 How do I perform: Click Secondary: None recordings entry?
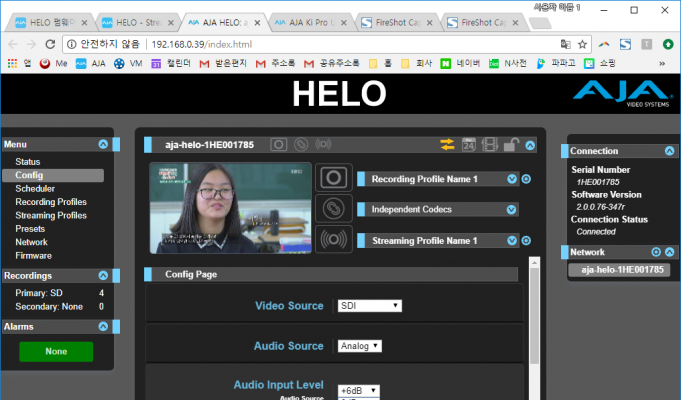click(x=49, y=307)
